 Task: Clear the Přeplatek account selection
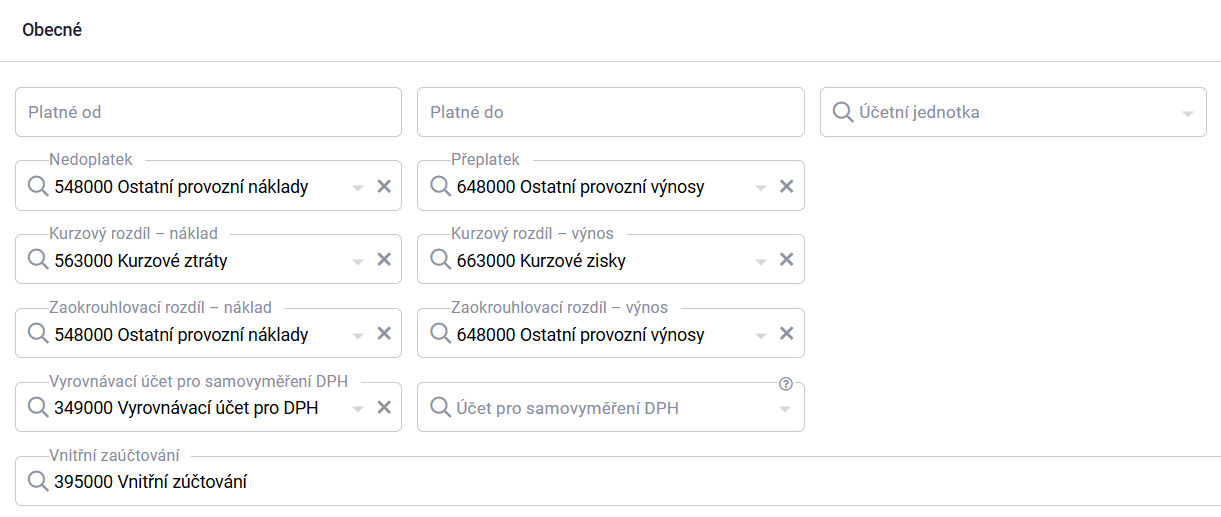pos(786,186)
